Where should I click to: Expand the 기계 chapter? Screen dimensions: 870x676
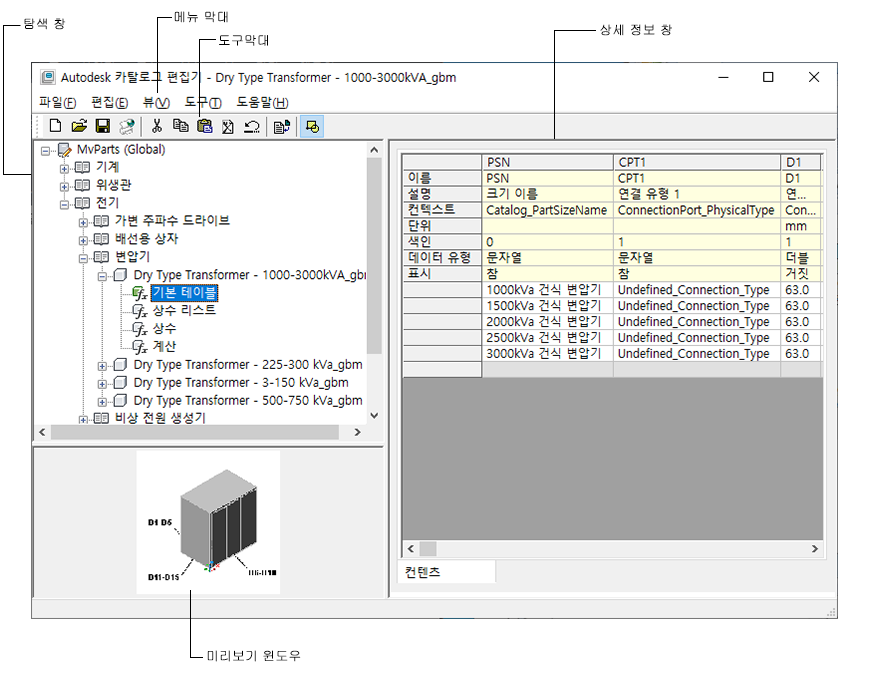64,169
